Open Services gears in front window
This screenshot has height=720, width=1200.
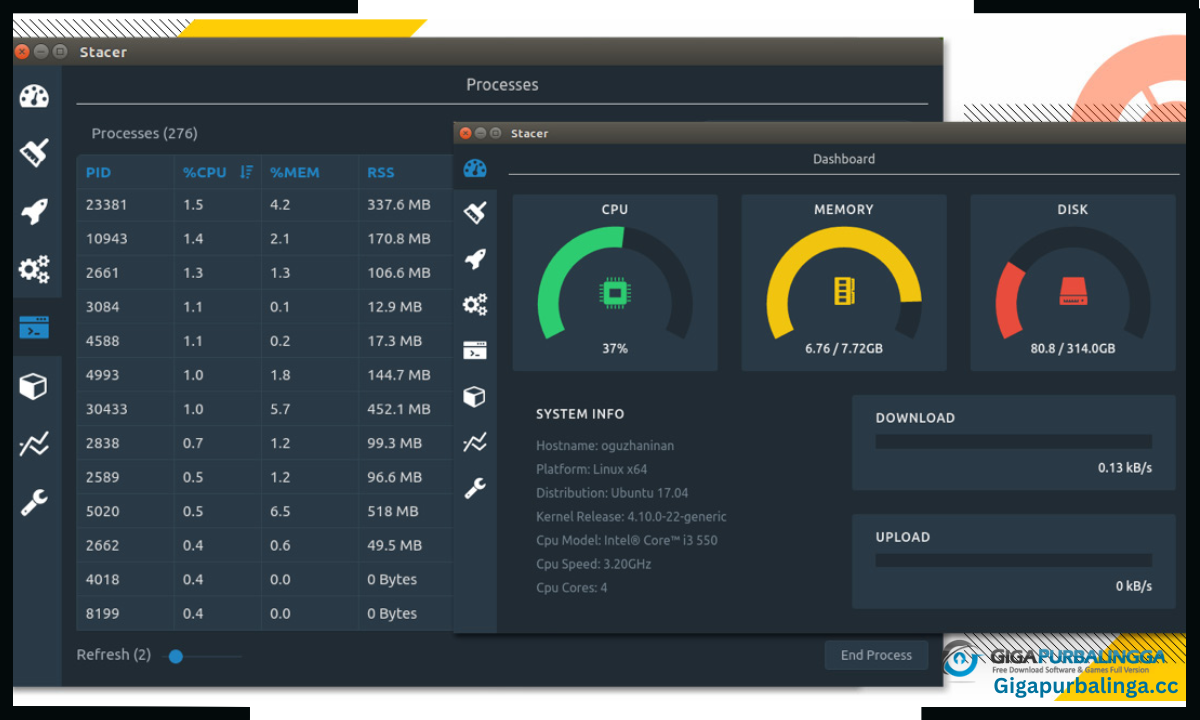[x=475, y=304]
